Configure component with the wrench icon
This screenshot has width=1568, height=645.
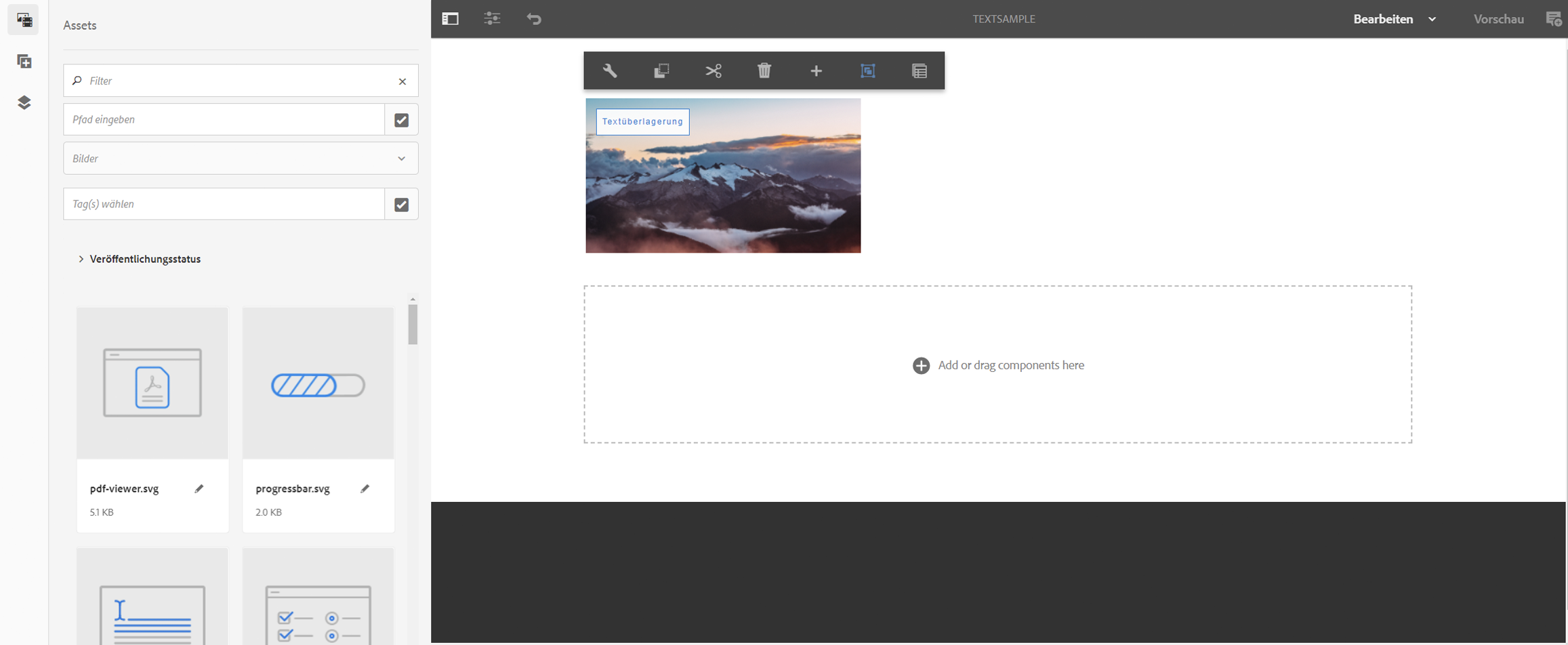click(610, 70)
